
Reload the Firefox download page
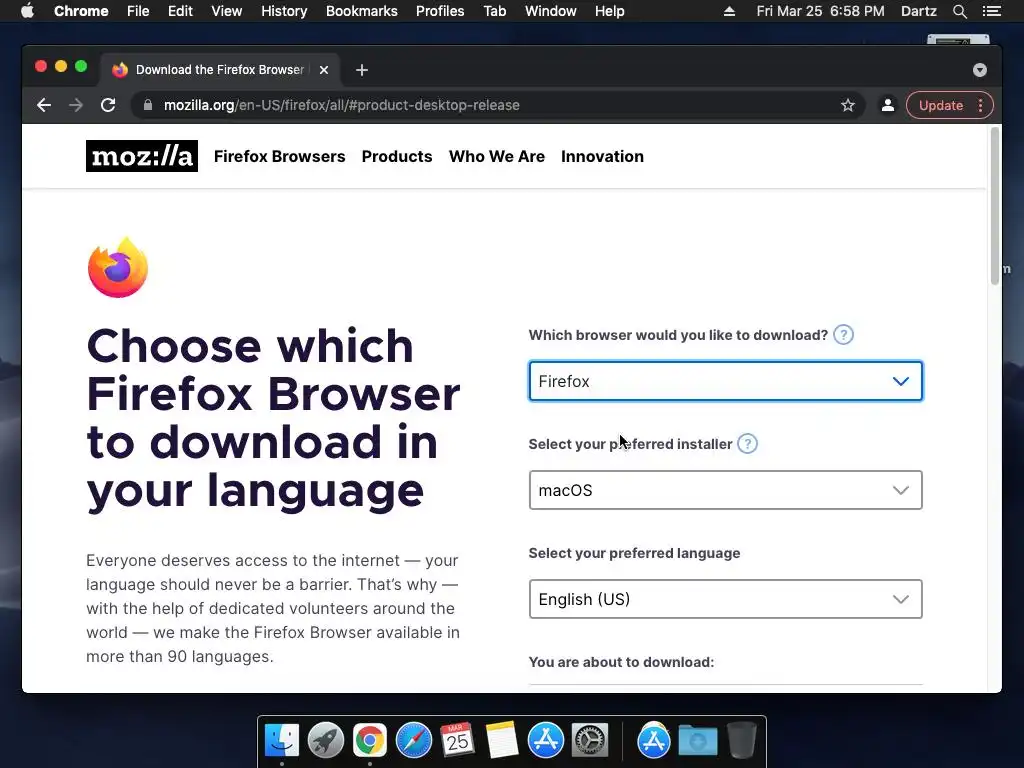108,105
